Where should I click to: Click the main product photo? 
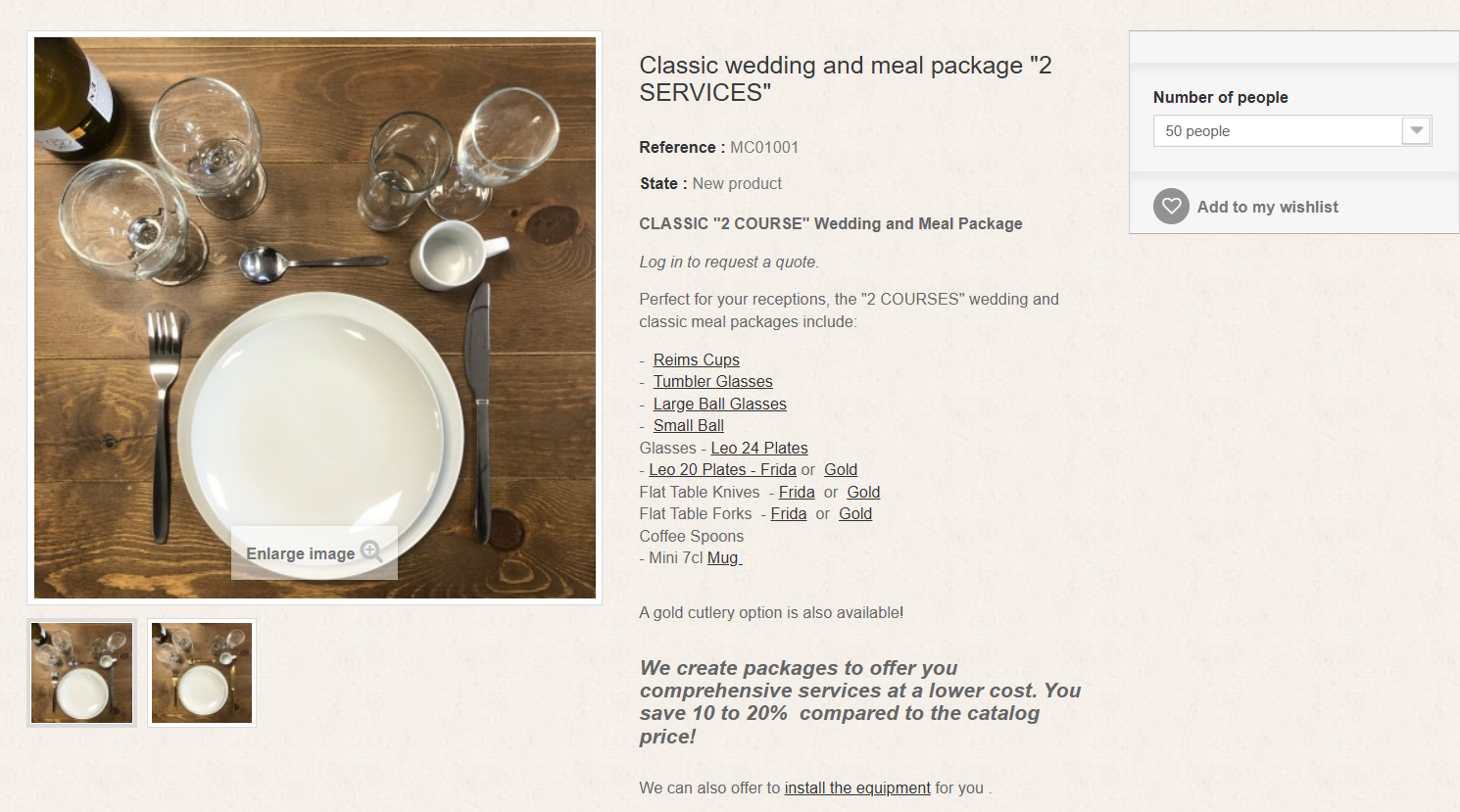pyautogui.click(x=315, y=294)
